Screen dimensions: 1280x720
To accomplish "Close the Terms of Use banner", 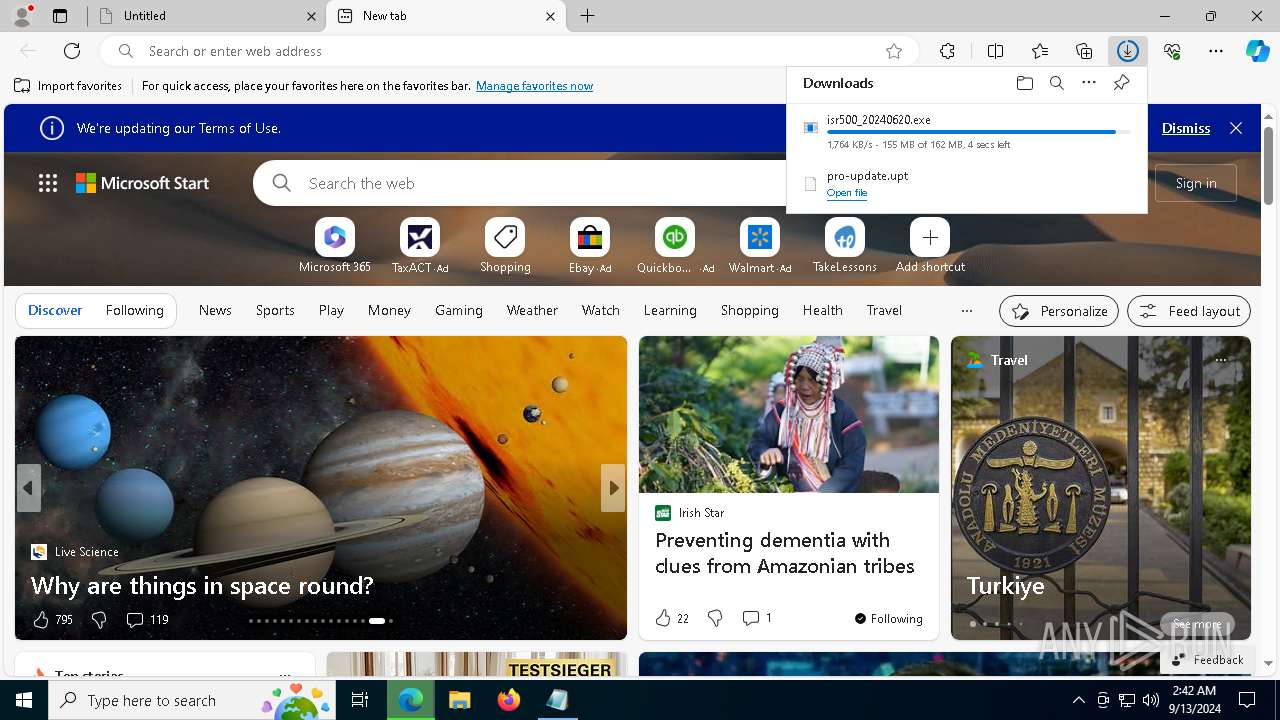I will (x=1236, y=128).
